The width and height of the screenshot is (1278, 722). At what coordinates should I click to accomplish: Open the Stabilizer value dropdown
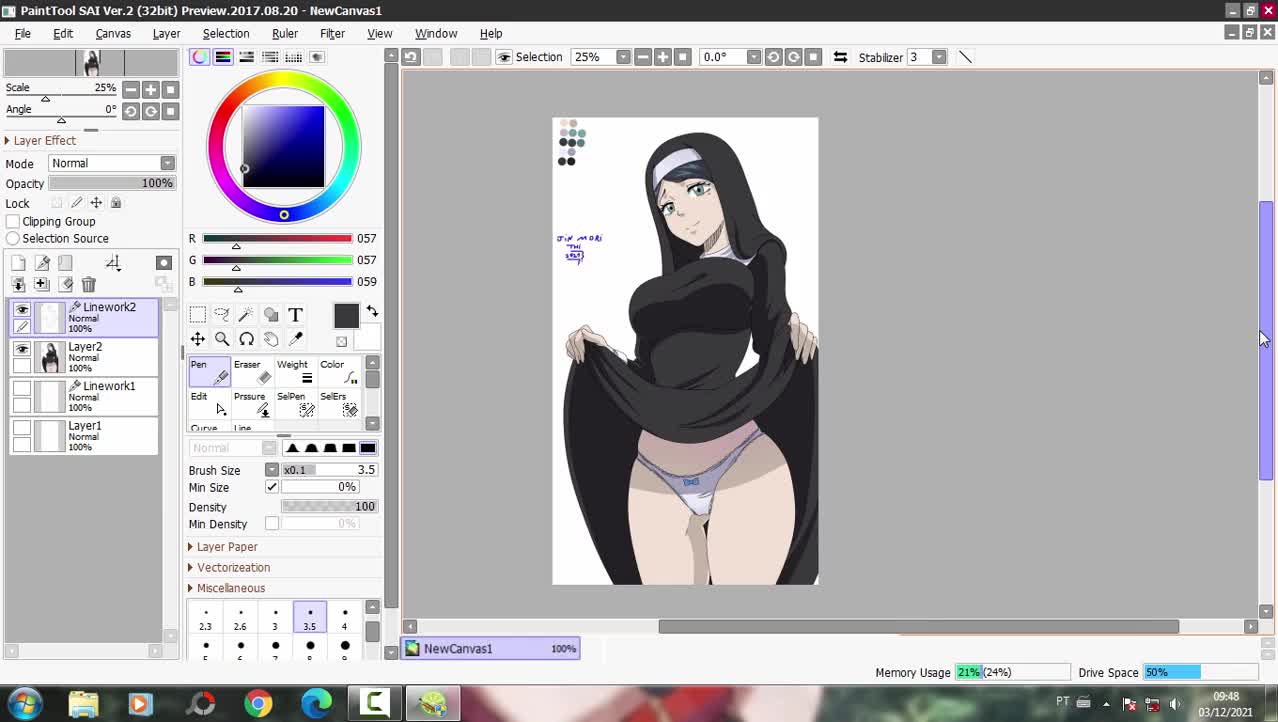point(939,57)
